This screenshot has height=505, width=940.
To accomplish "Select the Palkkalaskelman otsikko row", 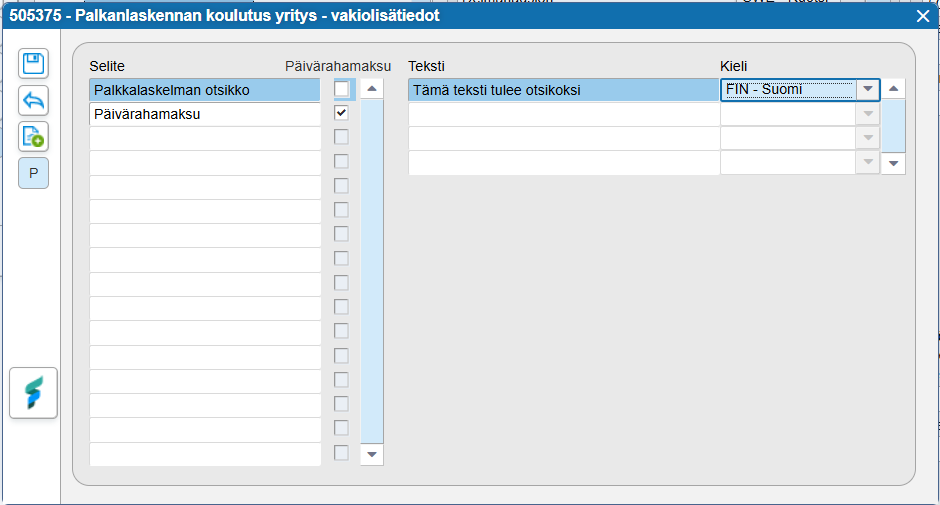I will click(x=205, y=90).
